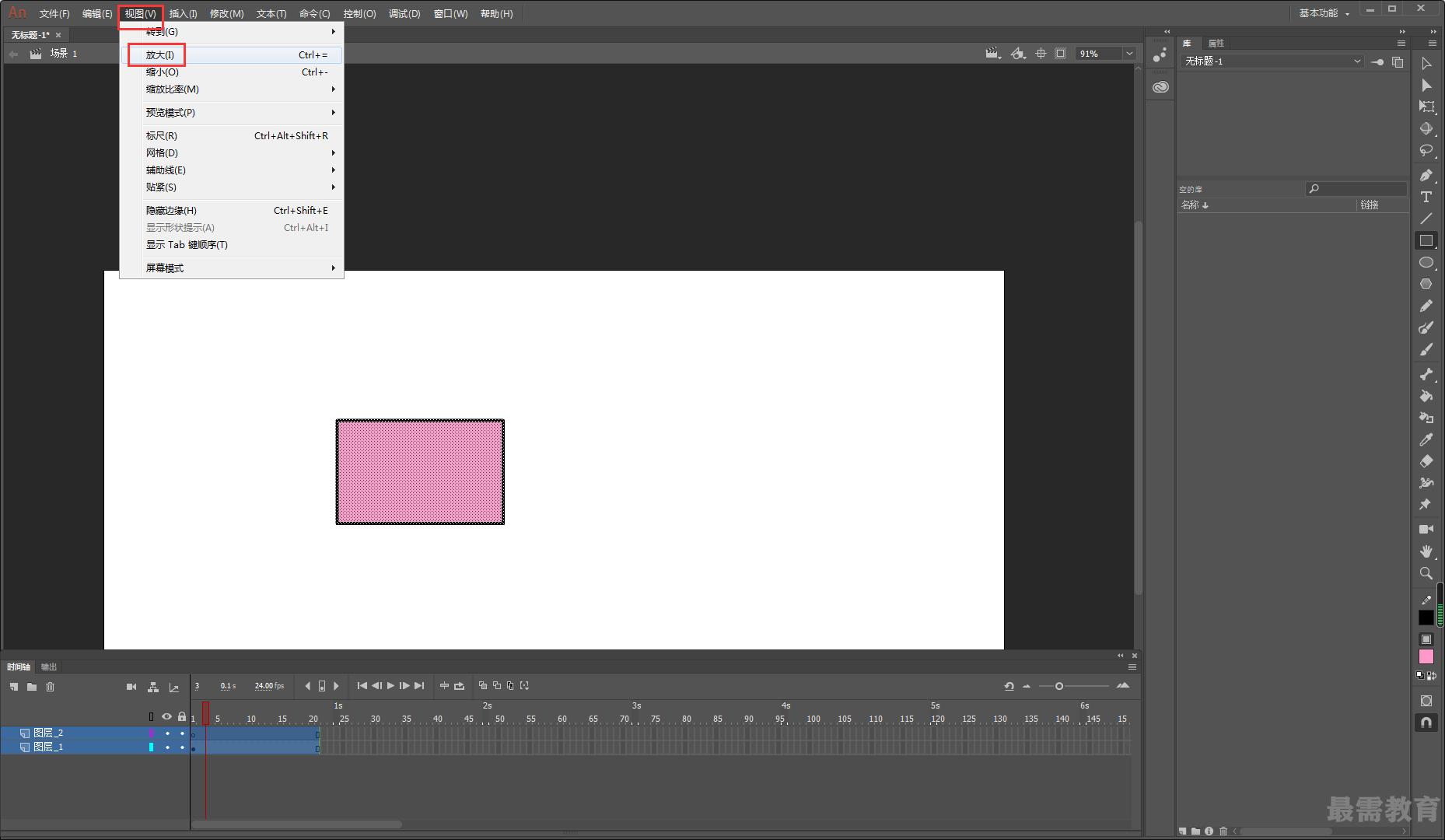The image size is (1445, 840).
Task: Select the Pen tool
Action: [1426, 176]
